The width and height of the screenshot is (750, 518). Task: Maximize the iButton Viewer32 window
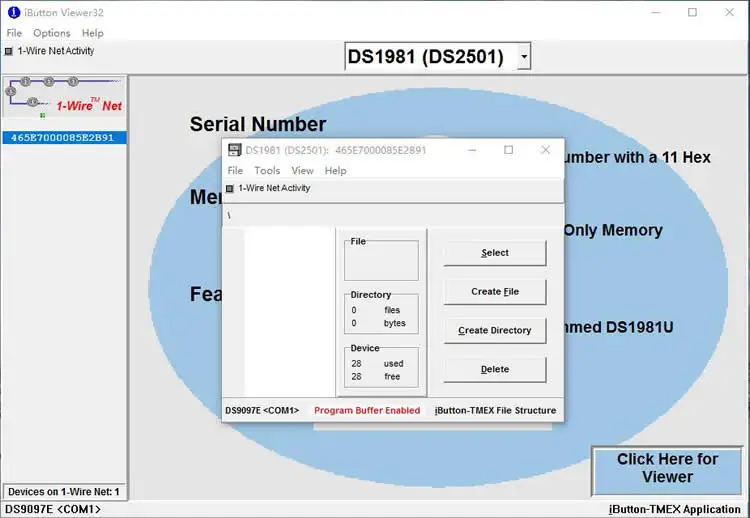click(692, 12)
